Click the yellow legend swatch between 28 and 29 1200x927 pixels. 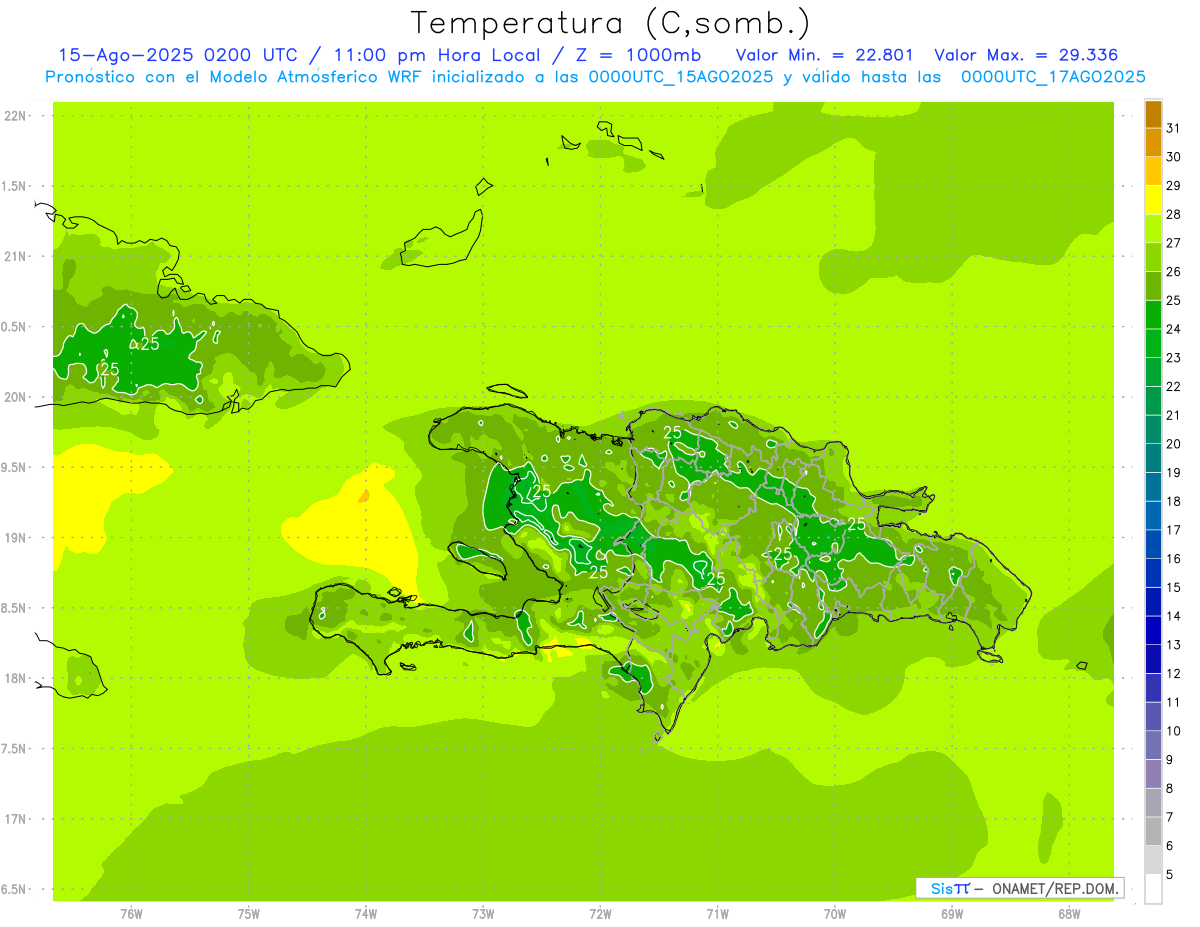(1153, 200)
